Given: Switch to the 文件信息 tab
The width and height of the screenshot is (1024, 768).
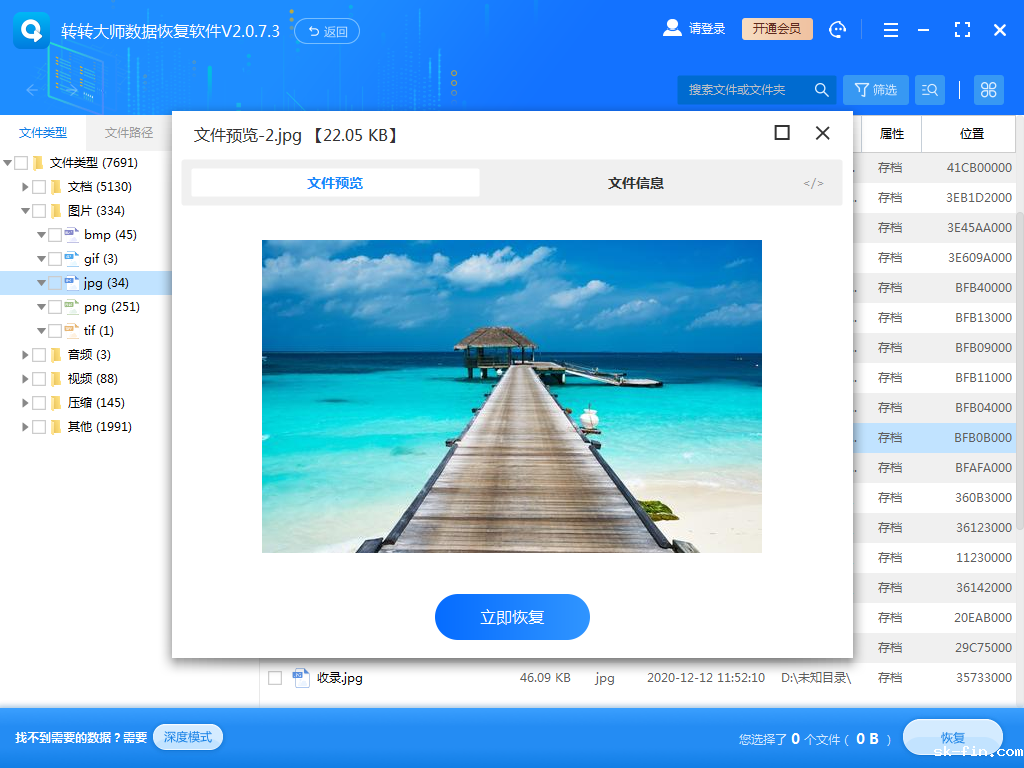Looking at the screenshot, I should [636, 183].
